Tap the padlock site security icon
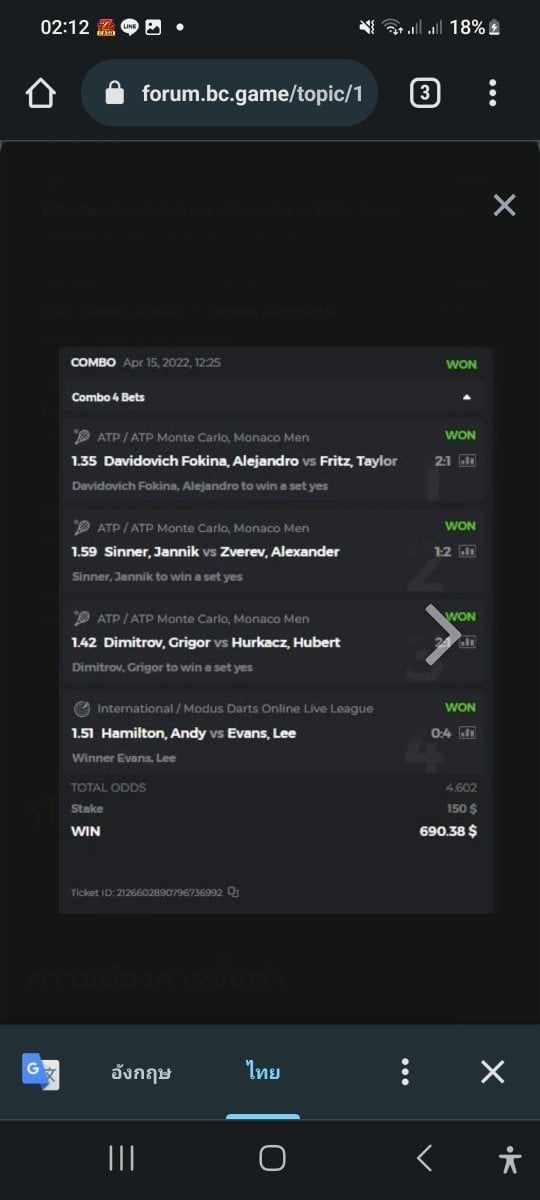Image resolution: width=540 pixels, height=1200 pixels. click(x=114, y=93)
